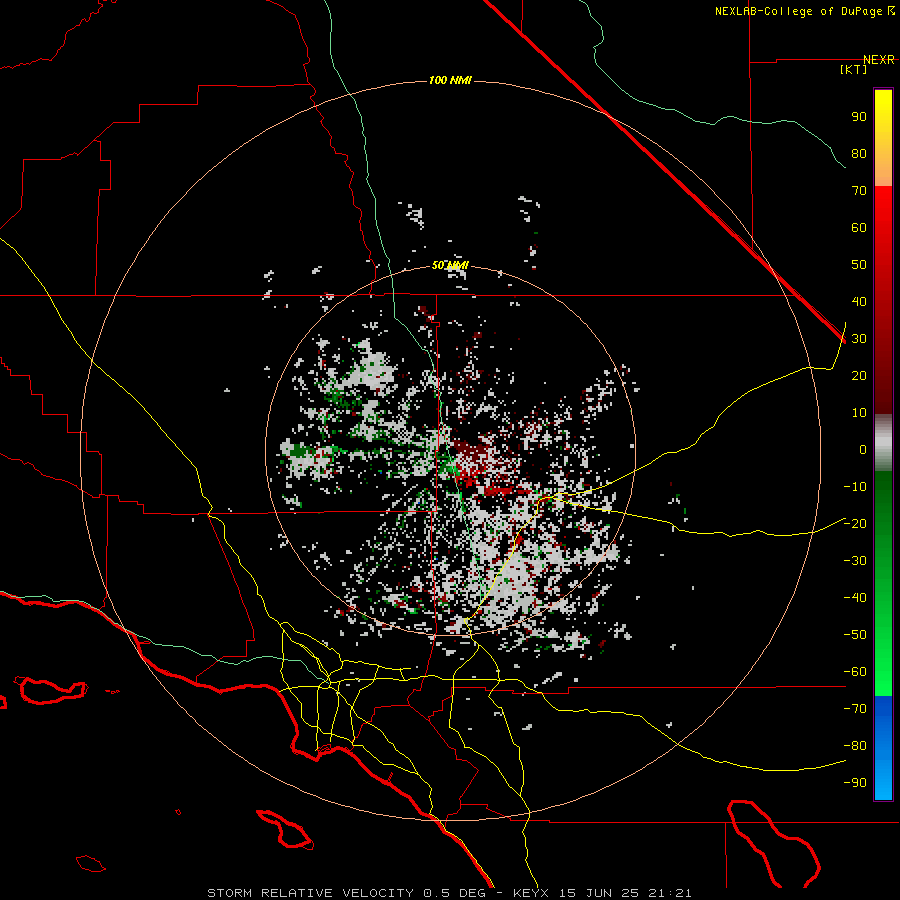900x900 pixels.
Task: Click the 15 JUN 25 date in the caption
Action: [599, 893]
